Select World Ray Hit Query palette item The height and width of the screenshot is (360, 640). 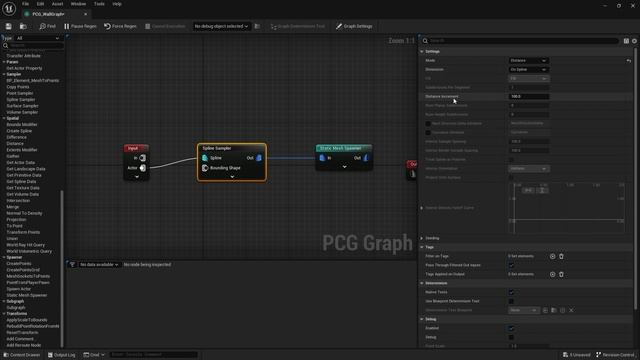[25, 245]
